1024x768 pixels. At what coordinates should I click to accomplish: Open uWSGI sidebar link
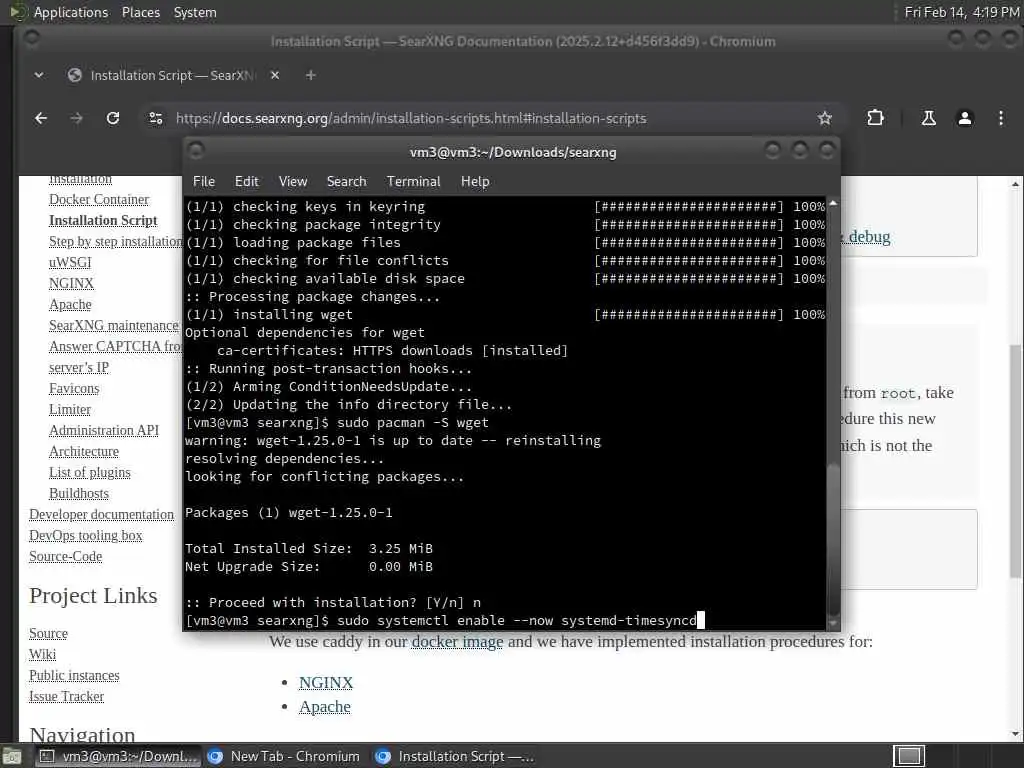[x=70, y=262]
